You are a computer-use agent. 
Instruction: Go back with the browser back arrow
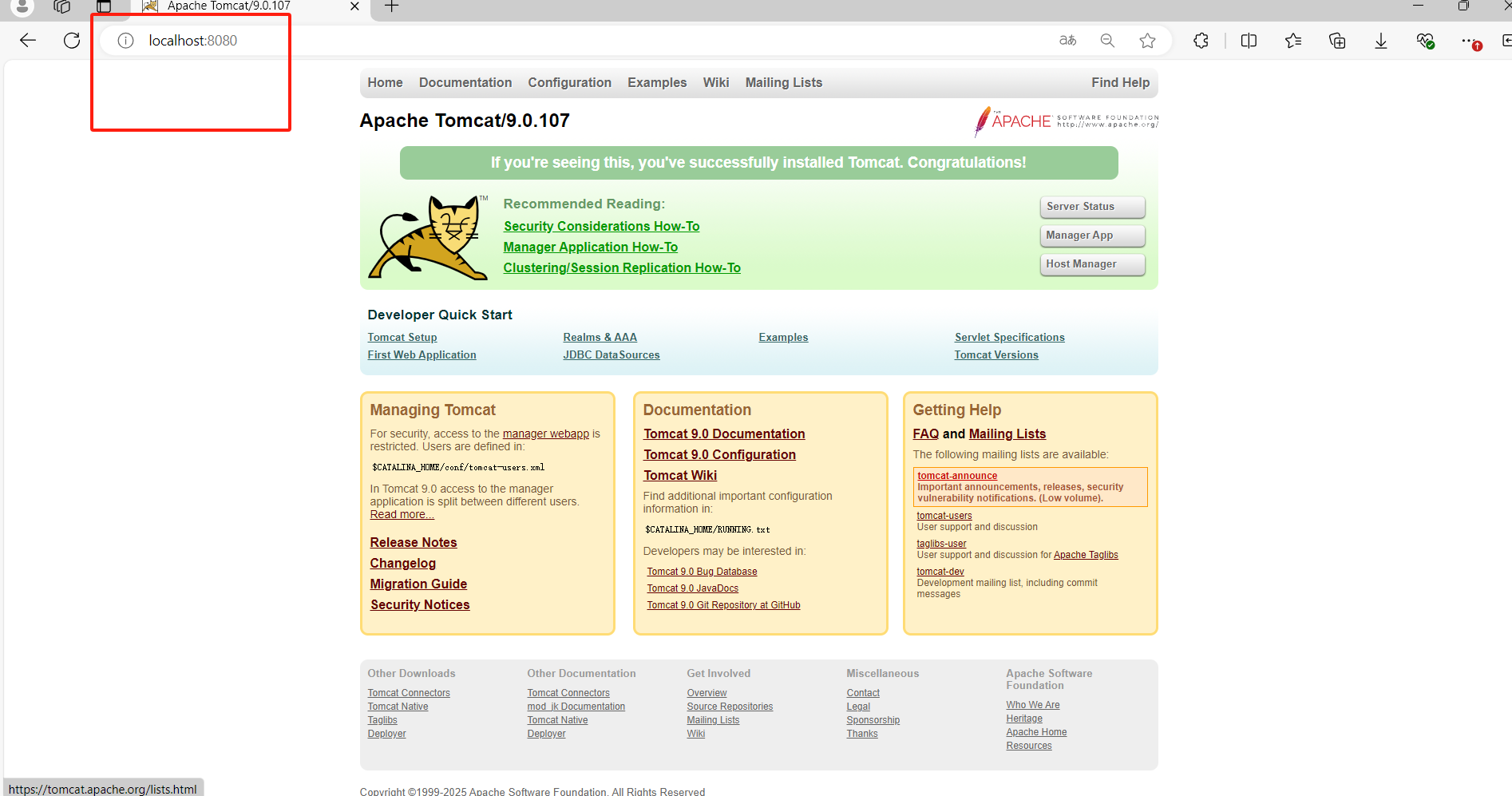click(28, 41)
